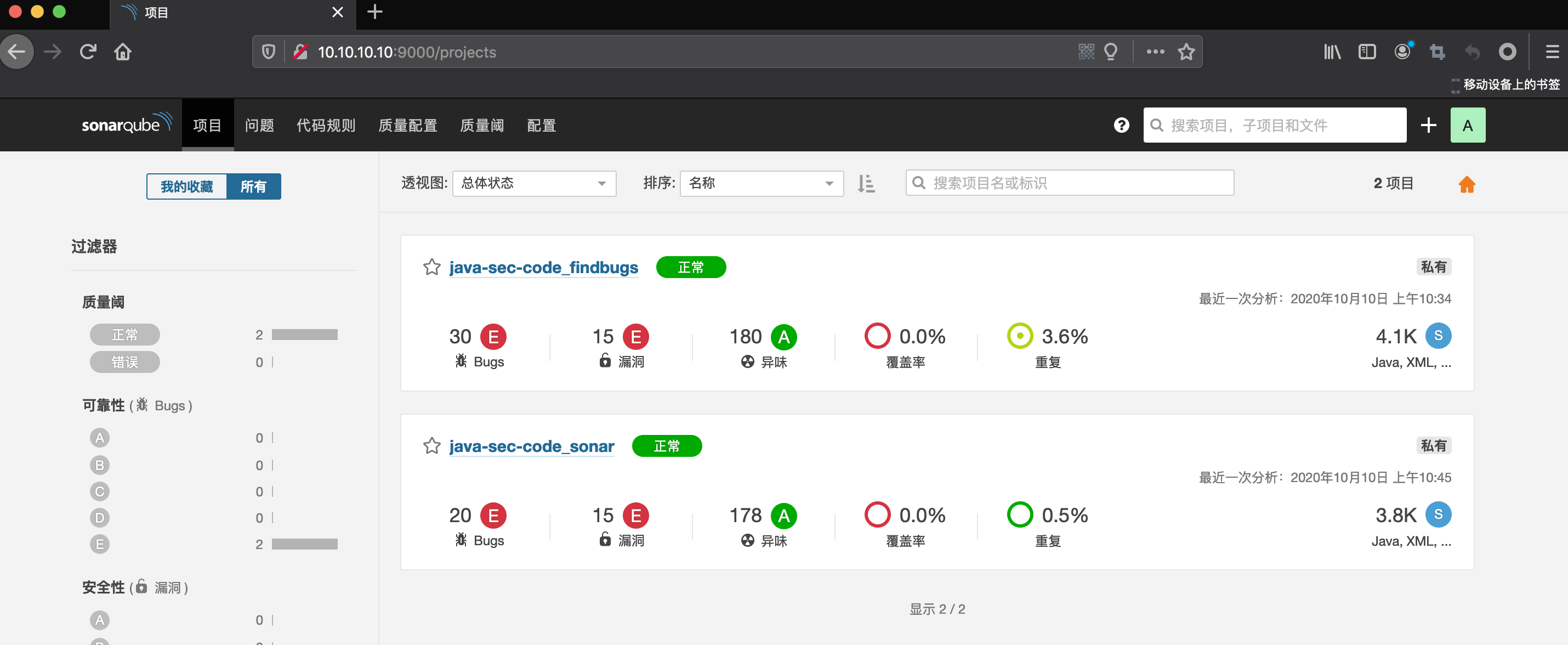This screenshot has height=645, width=1568.
Task: Filter reliability by rating D
Action: 100,518
